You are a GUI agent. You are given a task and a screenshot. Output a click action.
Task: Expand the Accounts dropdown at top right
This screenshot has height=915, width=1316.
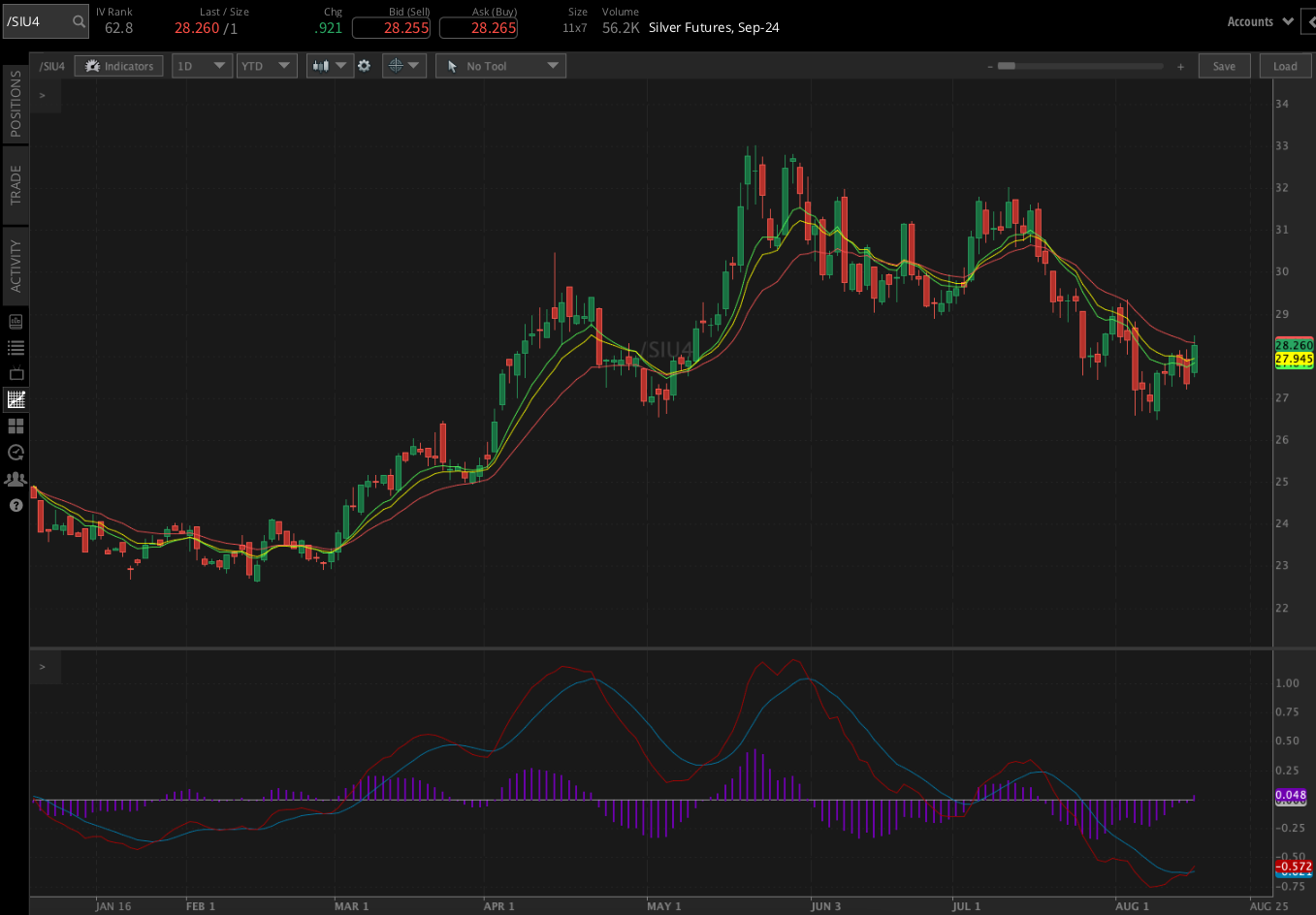(x=1259, y=20)
